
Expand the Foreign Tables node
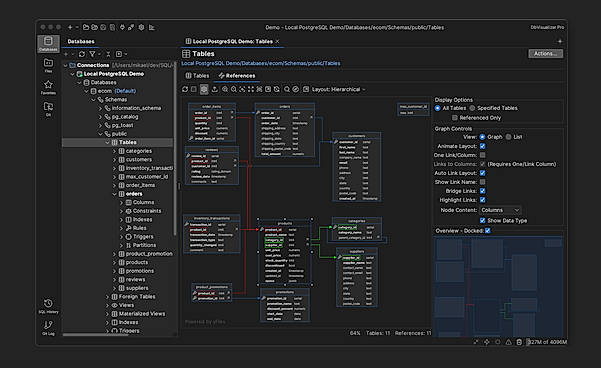107,297
